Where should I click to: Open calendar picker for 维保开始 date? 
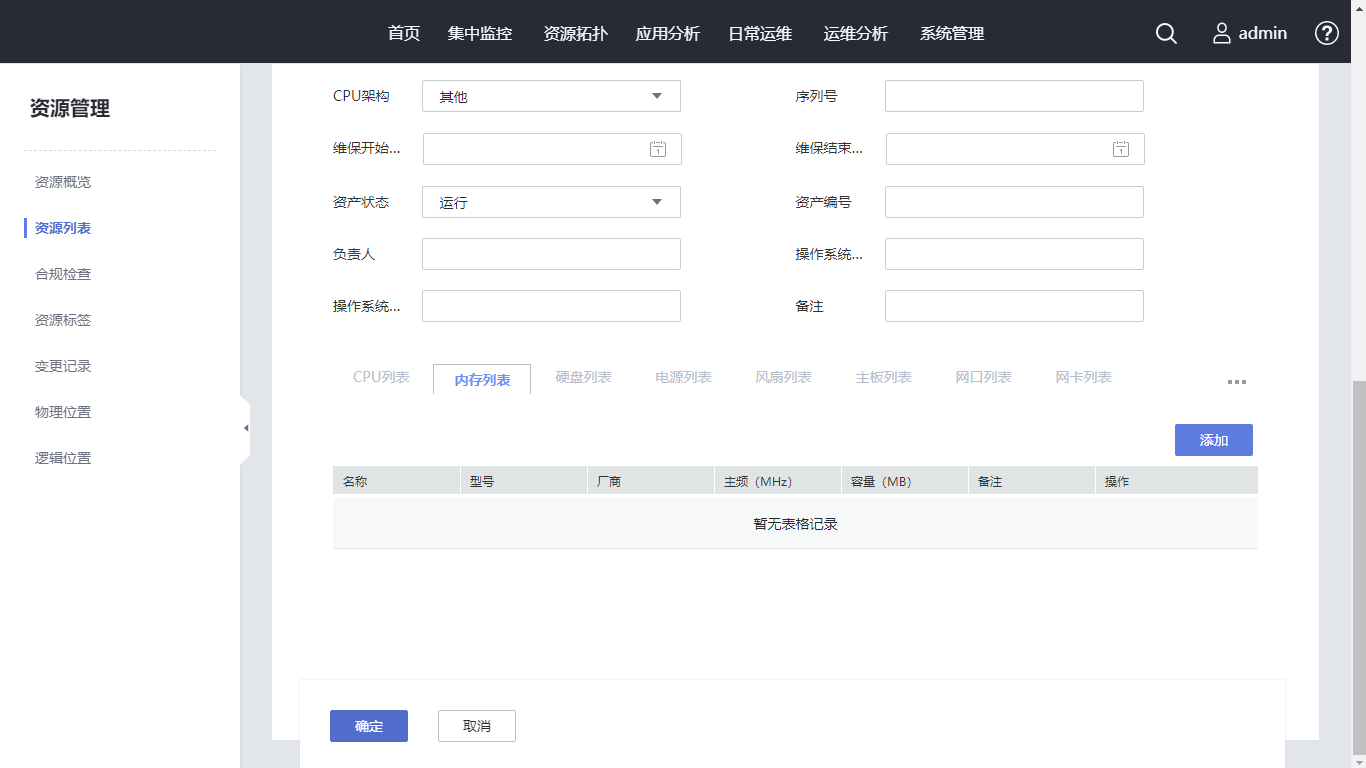click(x=657, y=149)
